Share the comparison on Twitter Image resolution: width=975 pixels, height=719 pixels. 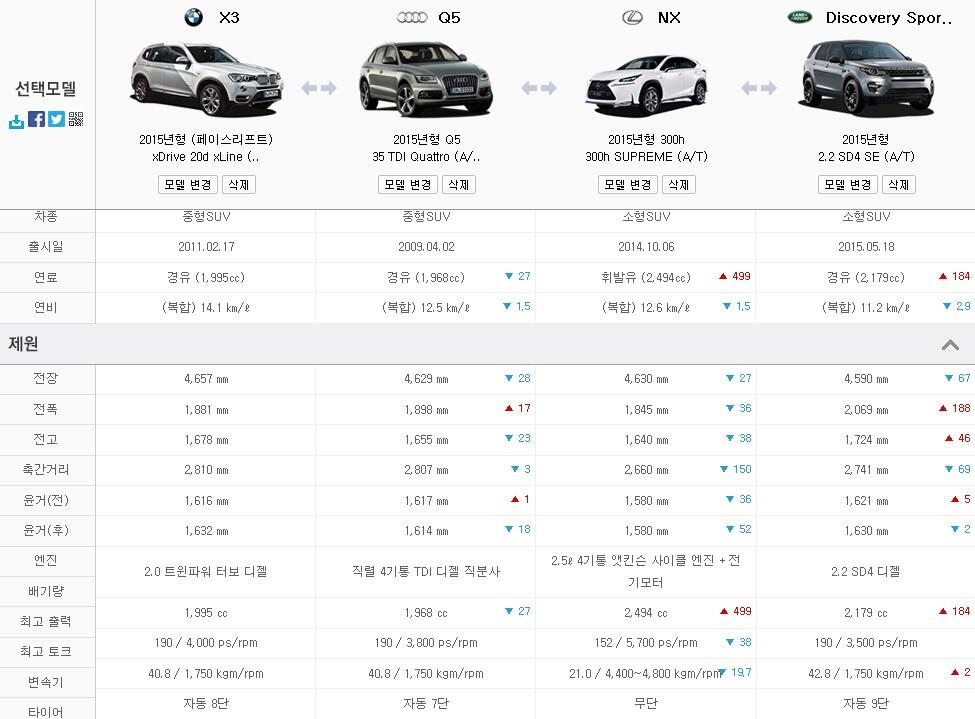tap(56, 120)
